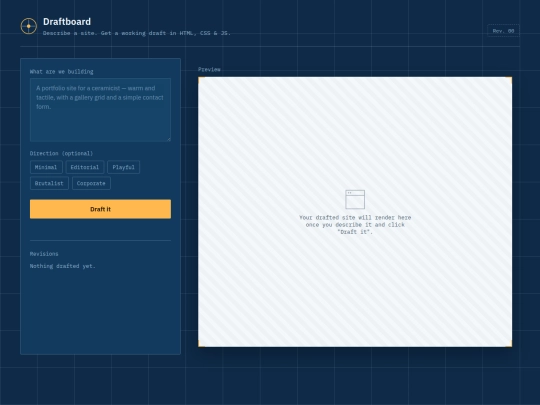
Task: Click the 'Nothing drafted yet.' text
Action: click(63, 266)
